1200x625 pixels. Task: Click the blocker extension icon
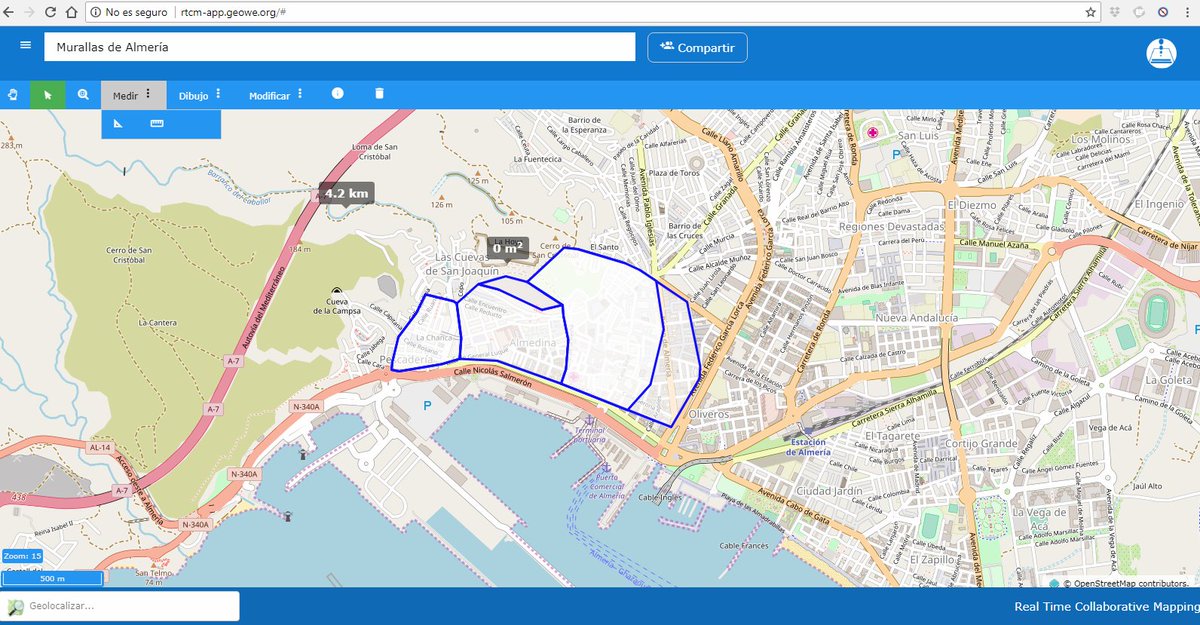click(1163, 12)
